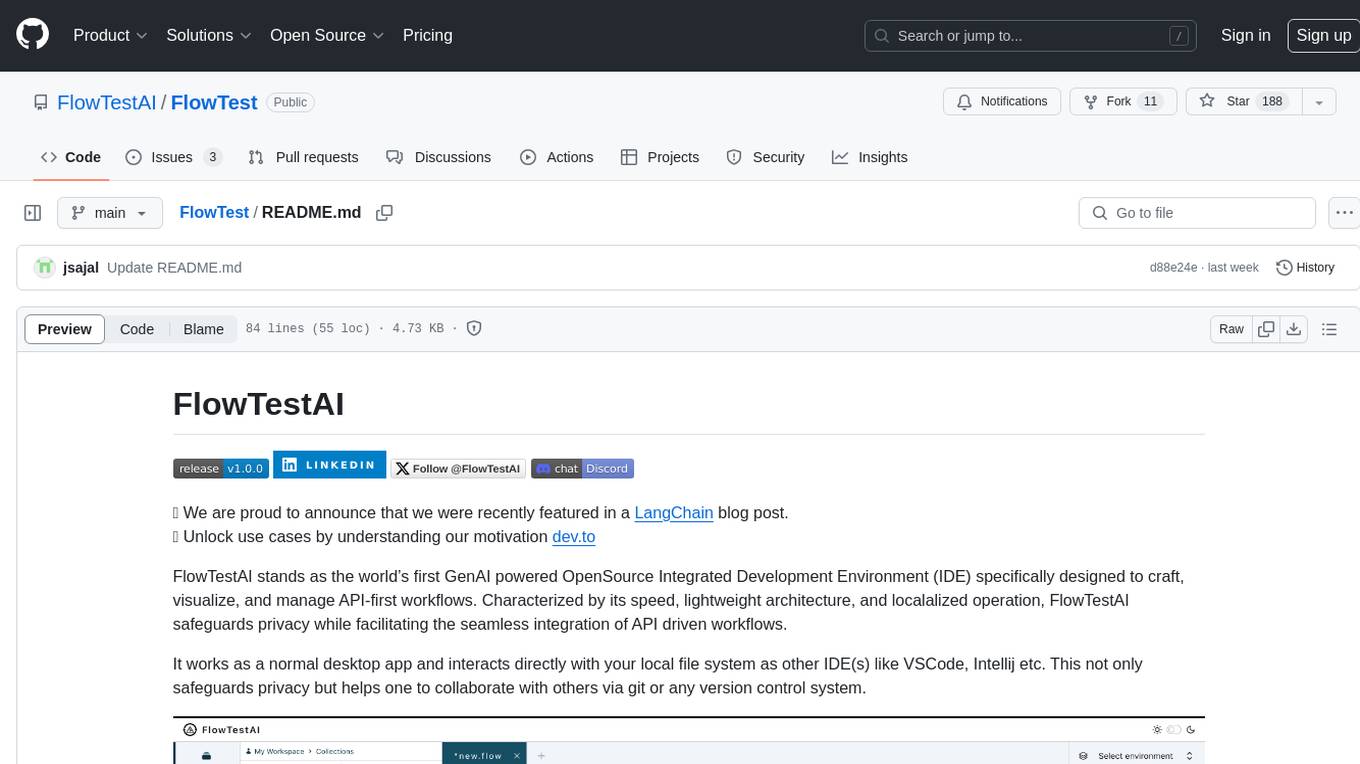Open jsajal's avatar

(44, 267)
